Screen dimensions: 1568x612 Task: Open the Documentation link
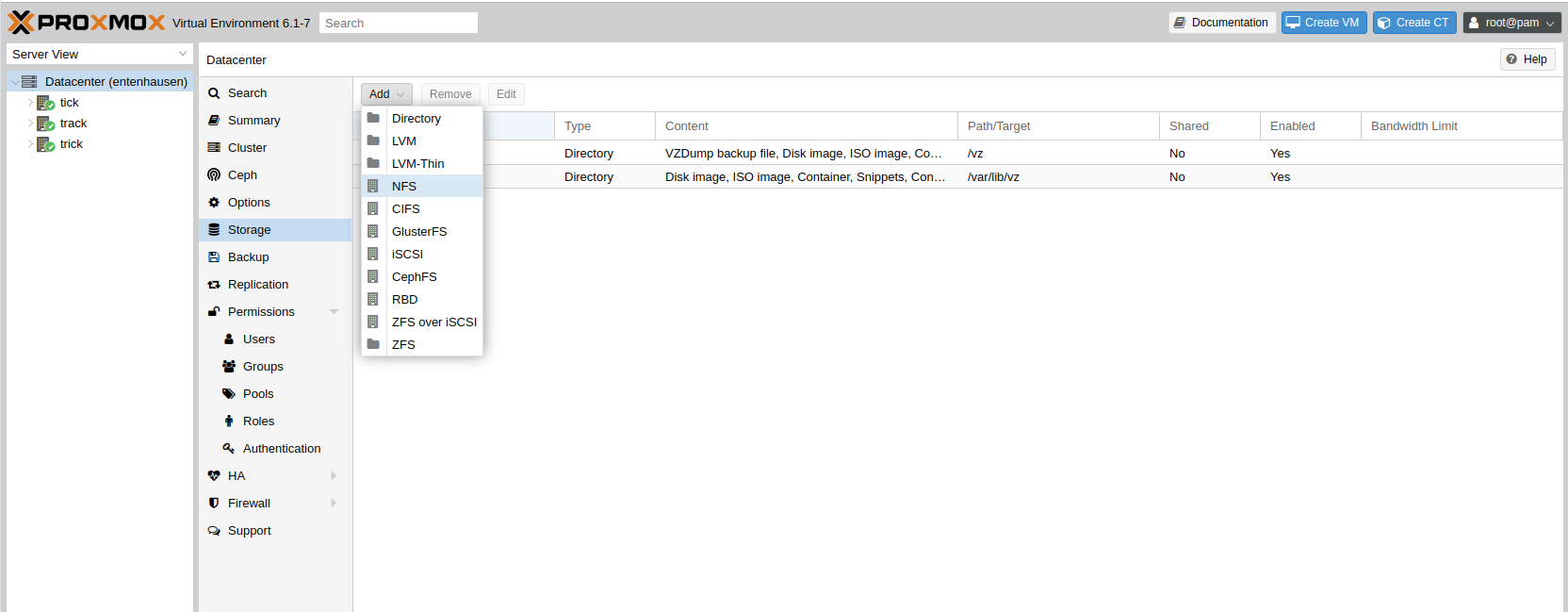1221,23
